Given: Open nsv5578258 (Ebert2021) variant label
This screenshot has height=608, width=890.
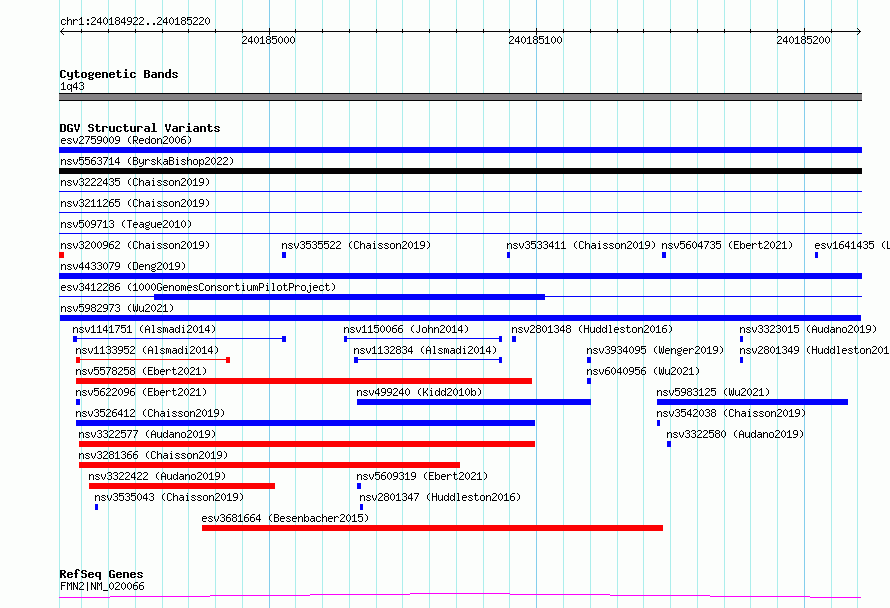Looking at the screenshot, I should tap(141, 371).
